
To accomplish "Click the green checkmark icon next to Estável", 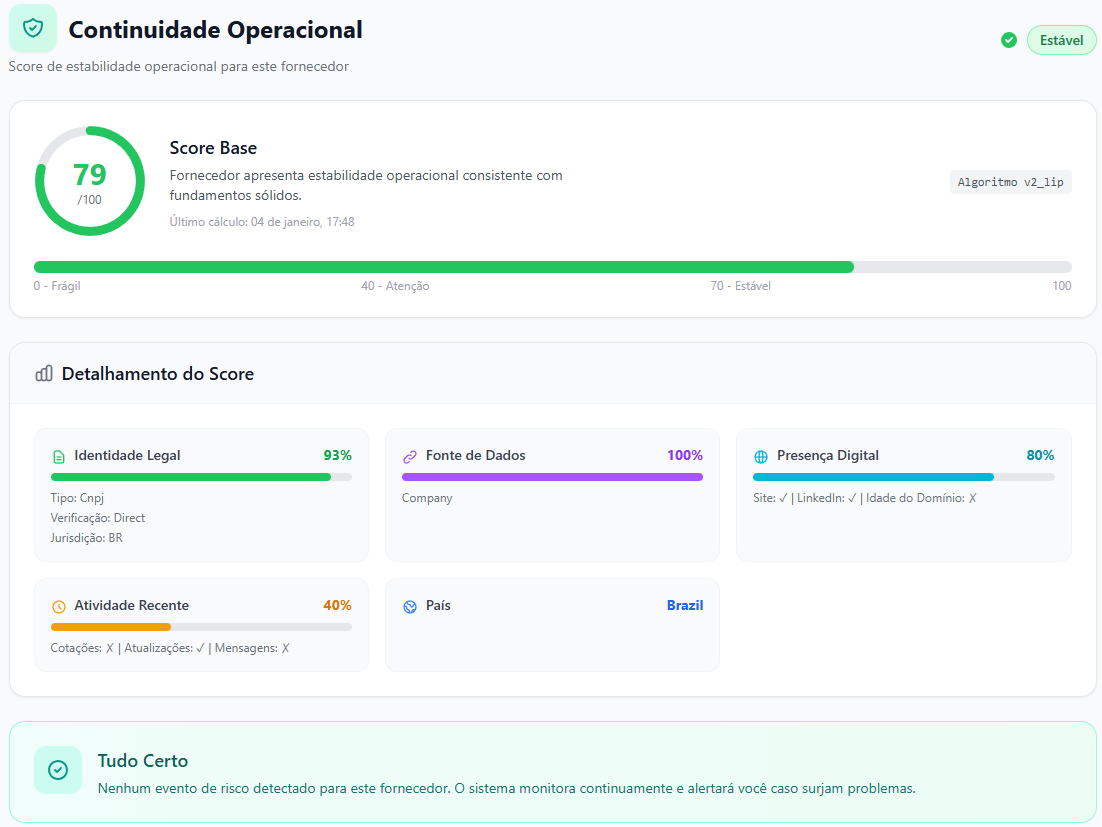I will (x=1009, y=40).
